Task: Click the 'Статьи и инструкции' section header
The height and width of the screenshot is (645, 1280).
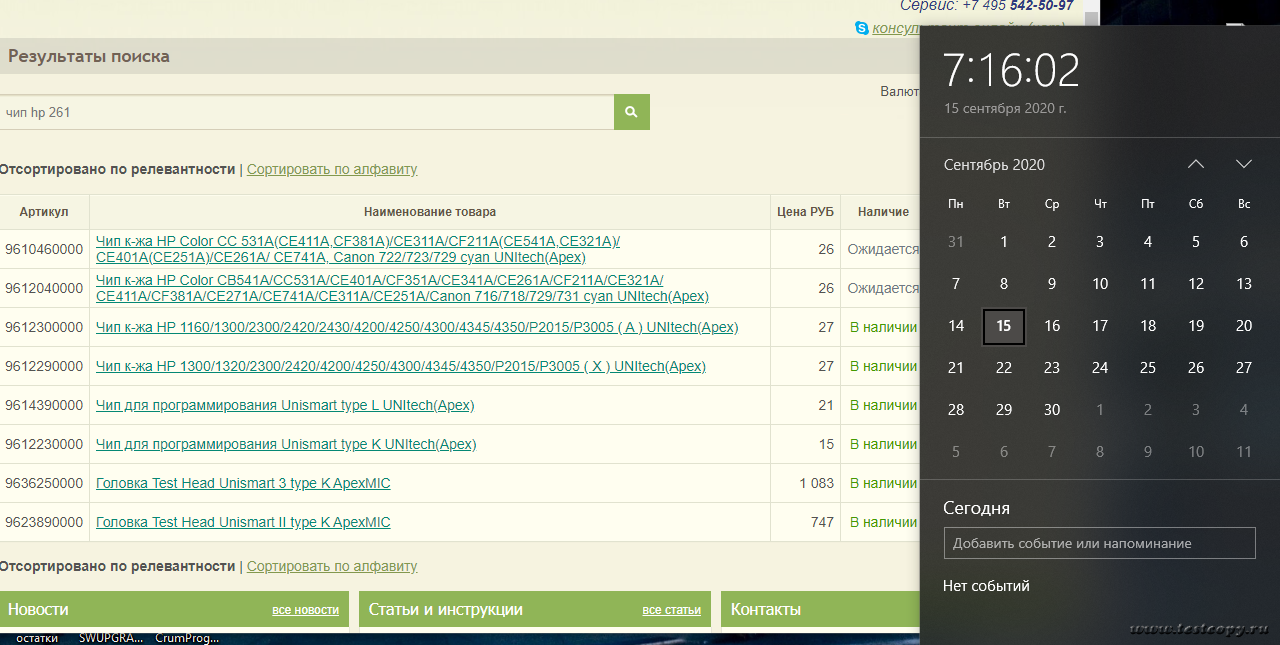Action: (445, 609)
